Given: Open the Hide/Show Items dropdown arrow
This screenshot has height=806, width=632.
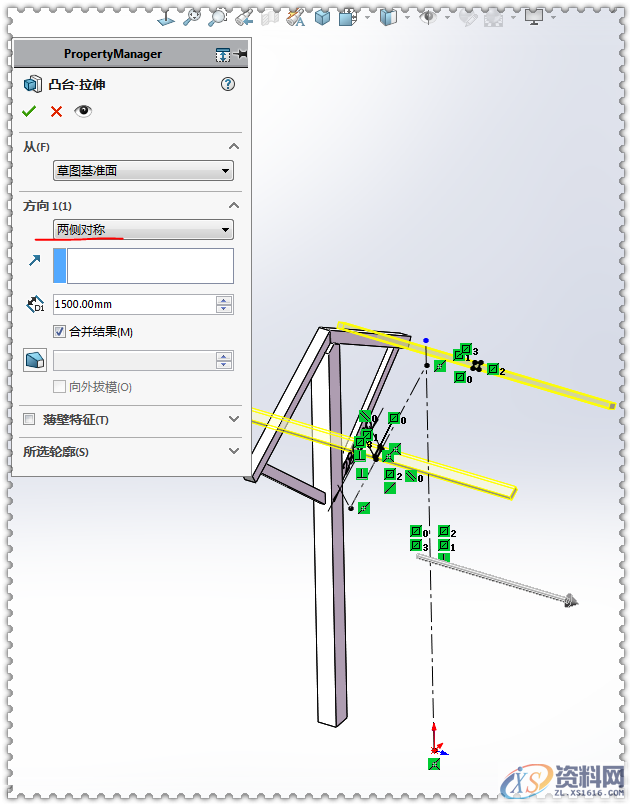Looking at the screenshot, I should (407, 17).
